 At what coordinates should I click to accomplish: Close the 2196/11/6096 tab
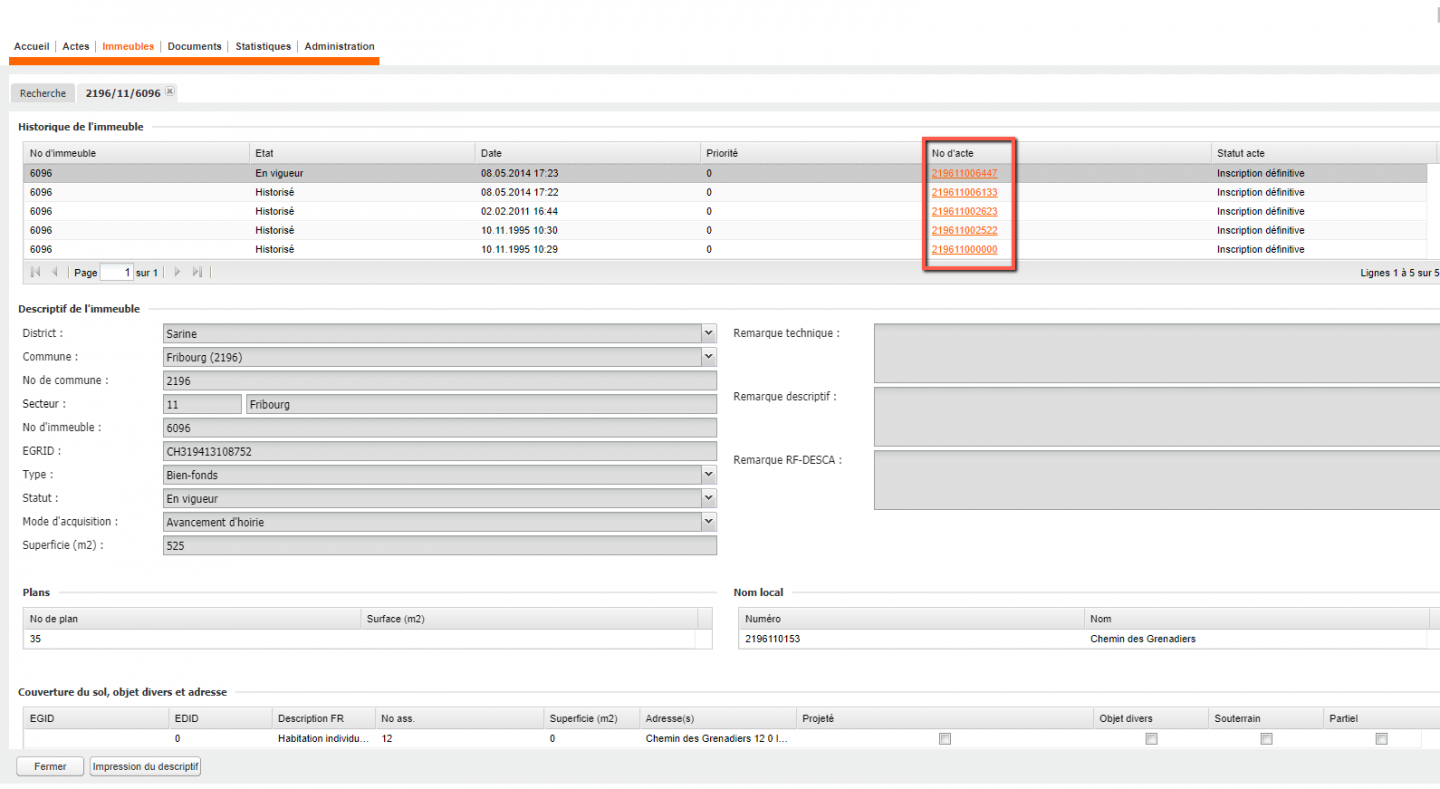[x=170, y=92]
